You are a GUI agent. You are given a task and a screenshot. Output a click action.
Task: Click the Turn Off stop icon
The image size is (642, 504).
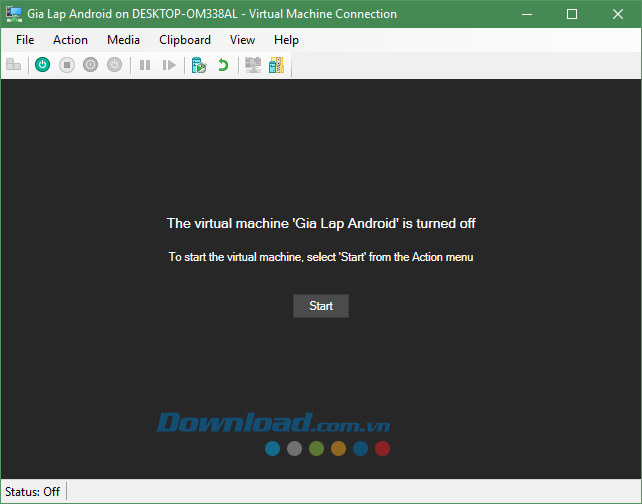tap(67, 65)
